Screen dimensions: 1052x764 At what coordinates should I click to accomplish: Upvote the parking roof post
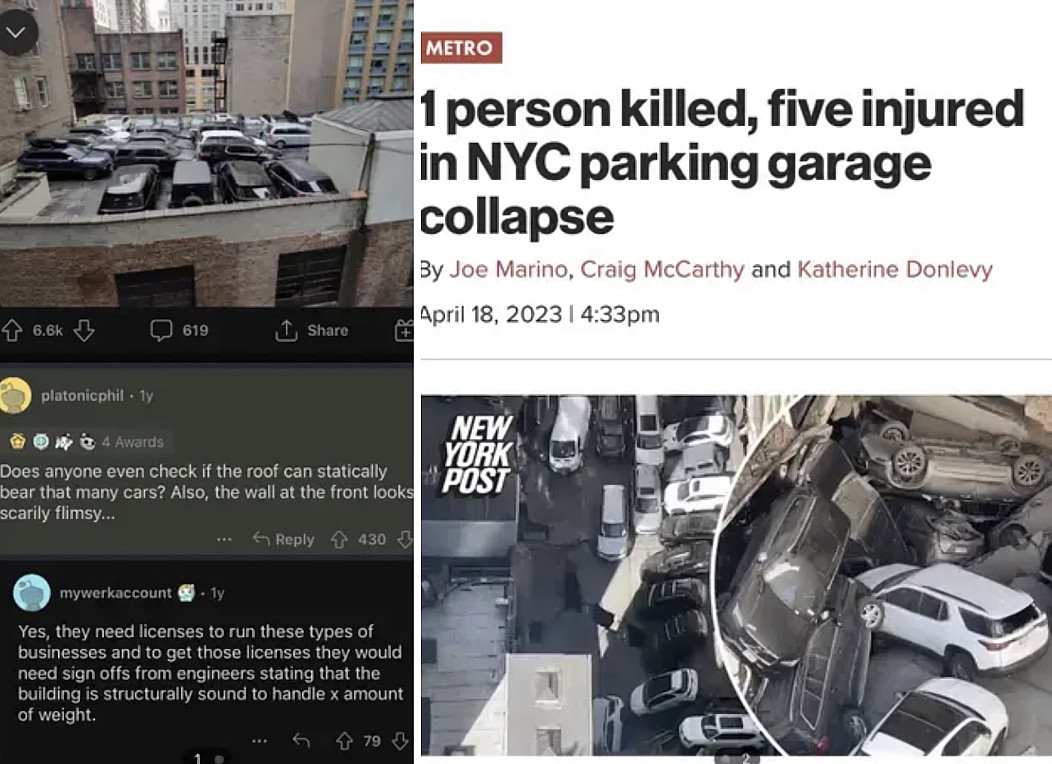click(12, 330)
